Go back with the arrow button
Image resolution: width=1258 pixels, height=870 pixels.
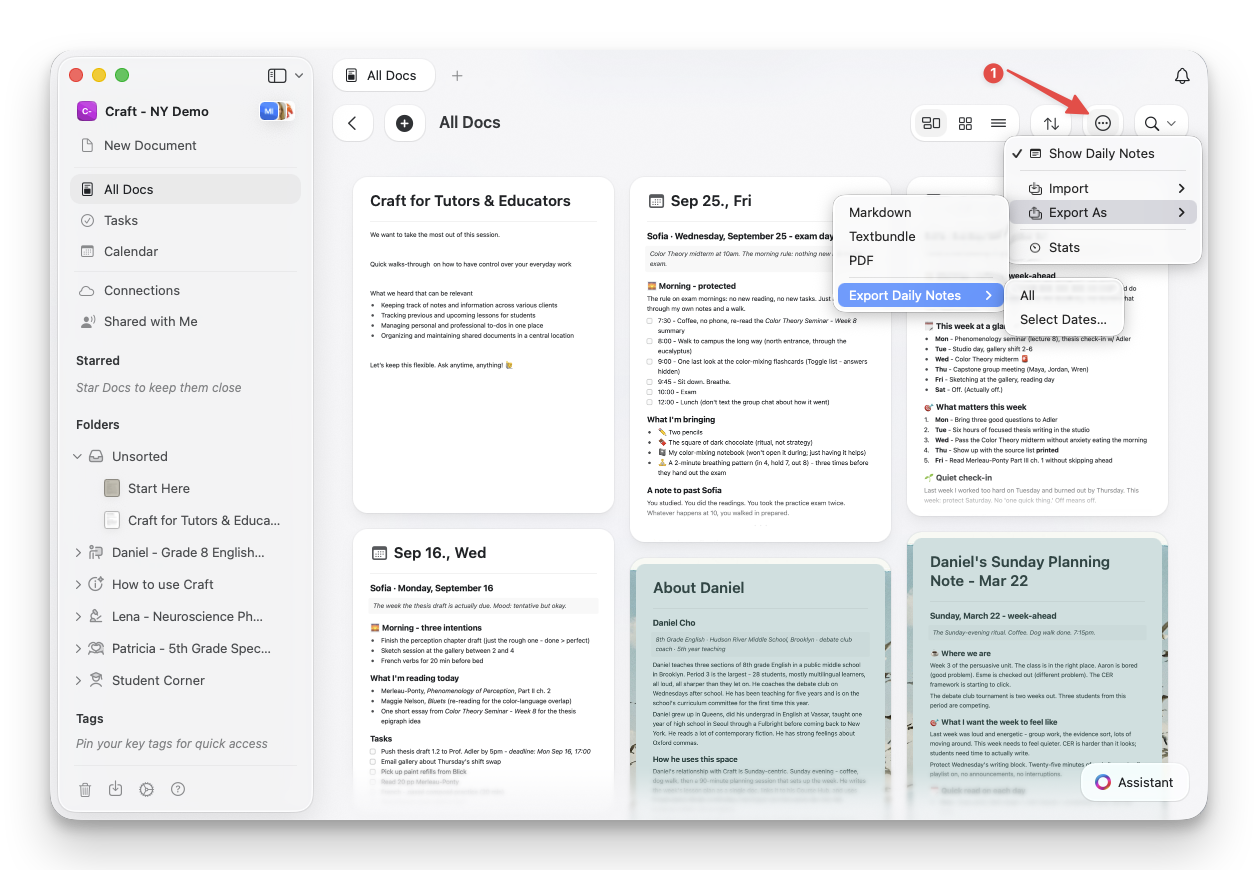(352, 123)
